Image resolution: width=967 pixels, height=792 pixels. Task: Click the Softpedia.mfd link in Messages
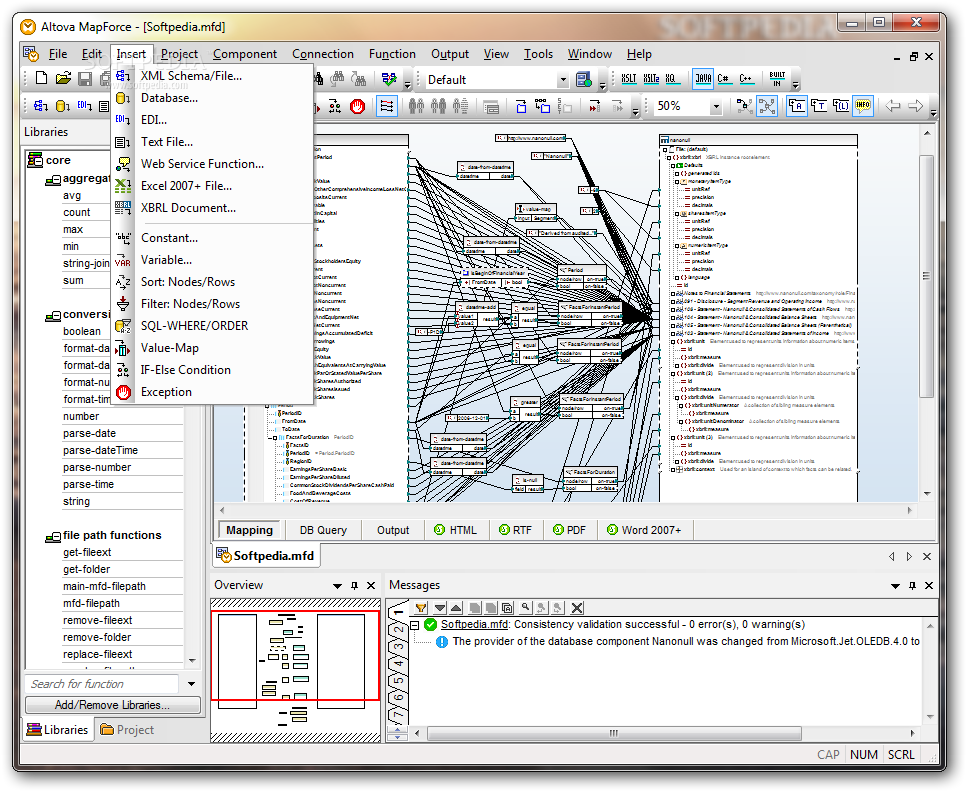474,624
